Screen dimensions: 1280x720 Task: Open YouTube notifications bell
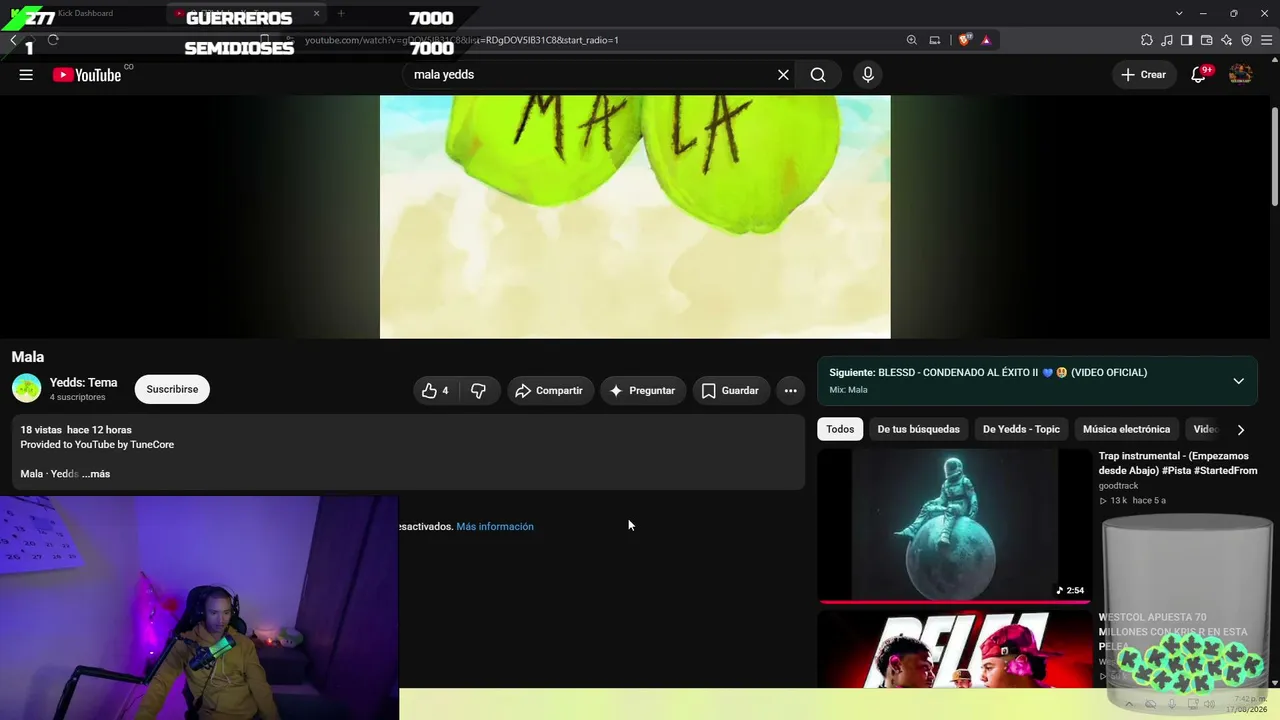[1198, 75]
